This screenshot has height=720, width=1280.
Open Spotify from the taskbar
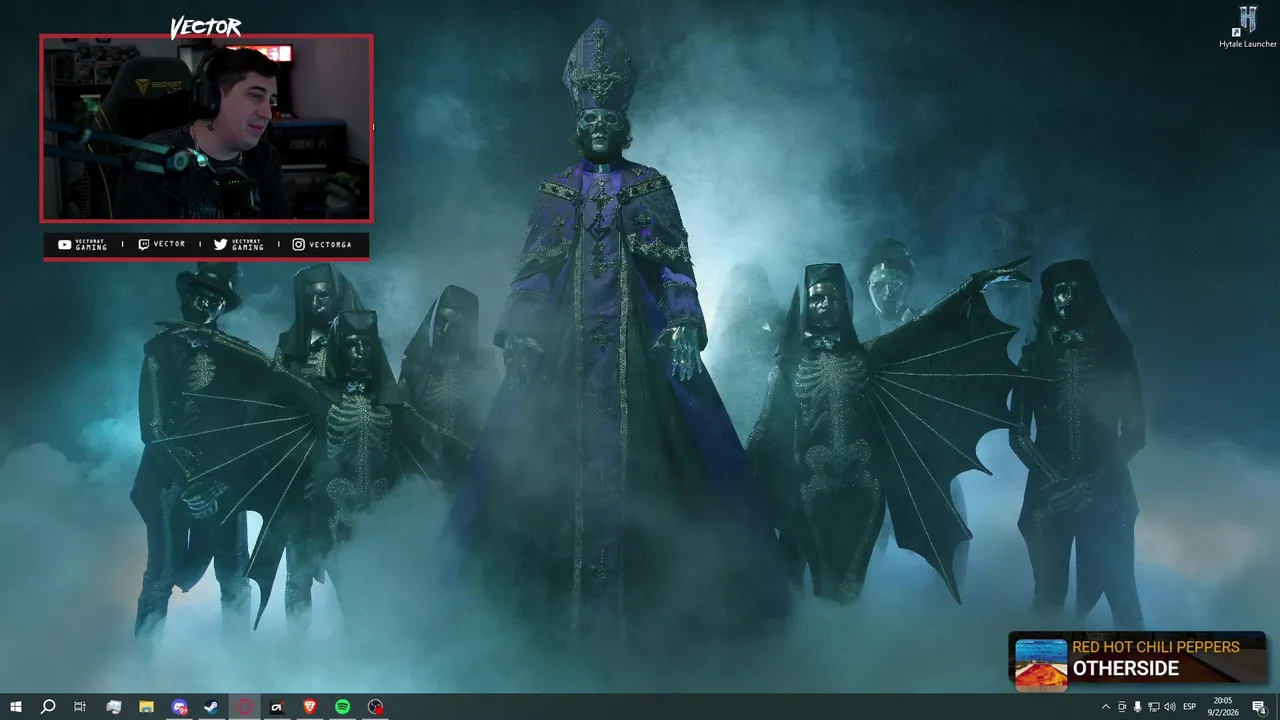pyautogui.click(x=342, y=707)
